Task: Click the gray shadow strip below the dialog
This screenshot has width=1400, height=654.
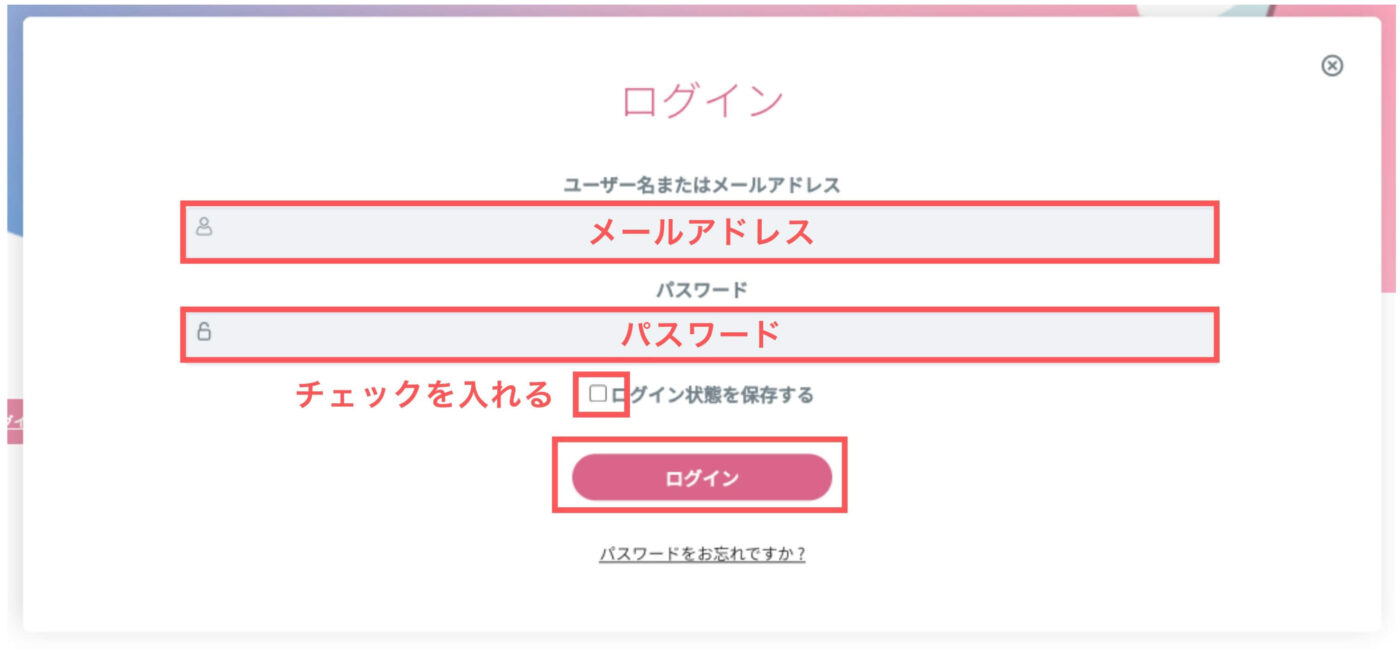Action: point(700,641)
